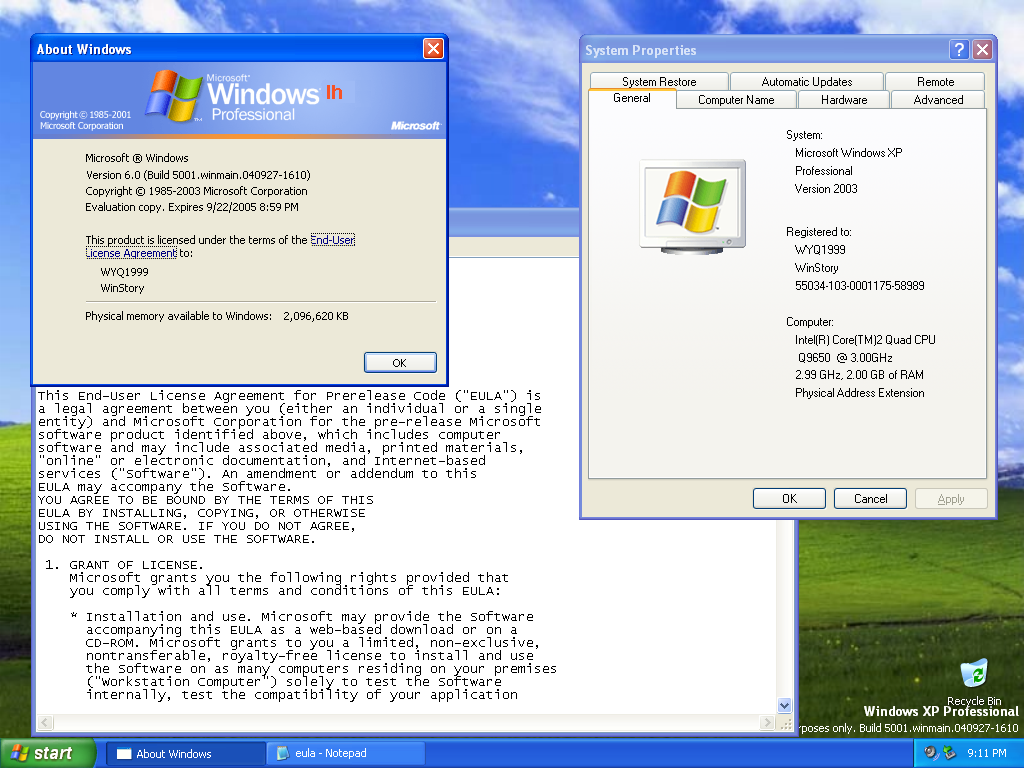Image resolution: width=1024 pixels, height=768 pixels.
Task: Click the Notepad scroll down arrow
Action: pyautogui.click(x=784, y=705)
